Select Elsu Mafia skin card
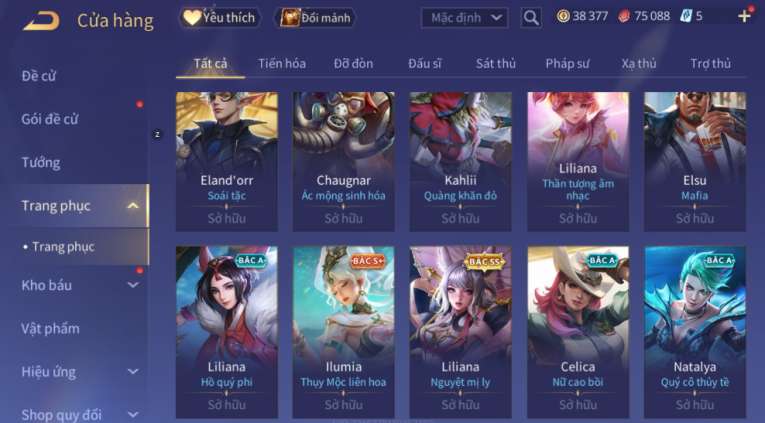 pos(695,161)
